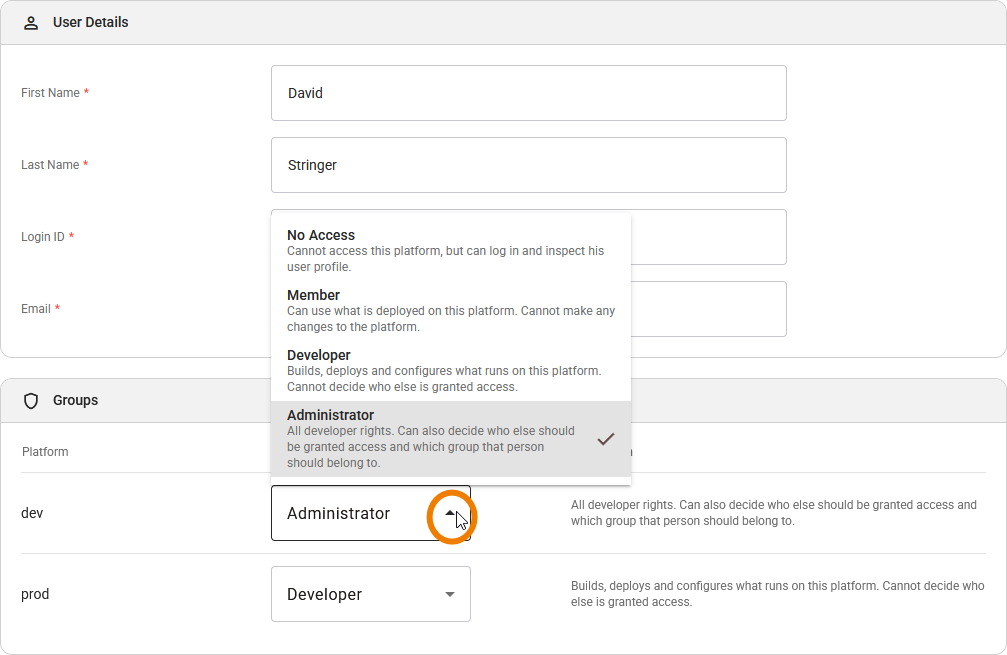1007x655 pixels.
Task: Click the checkmark on the Administrator option
Action: point(606,439)
